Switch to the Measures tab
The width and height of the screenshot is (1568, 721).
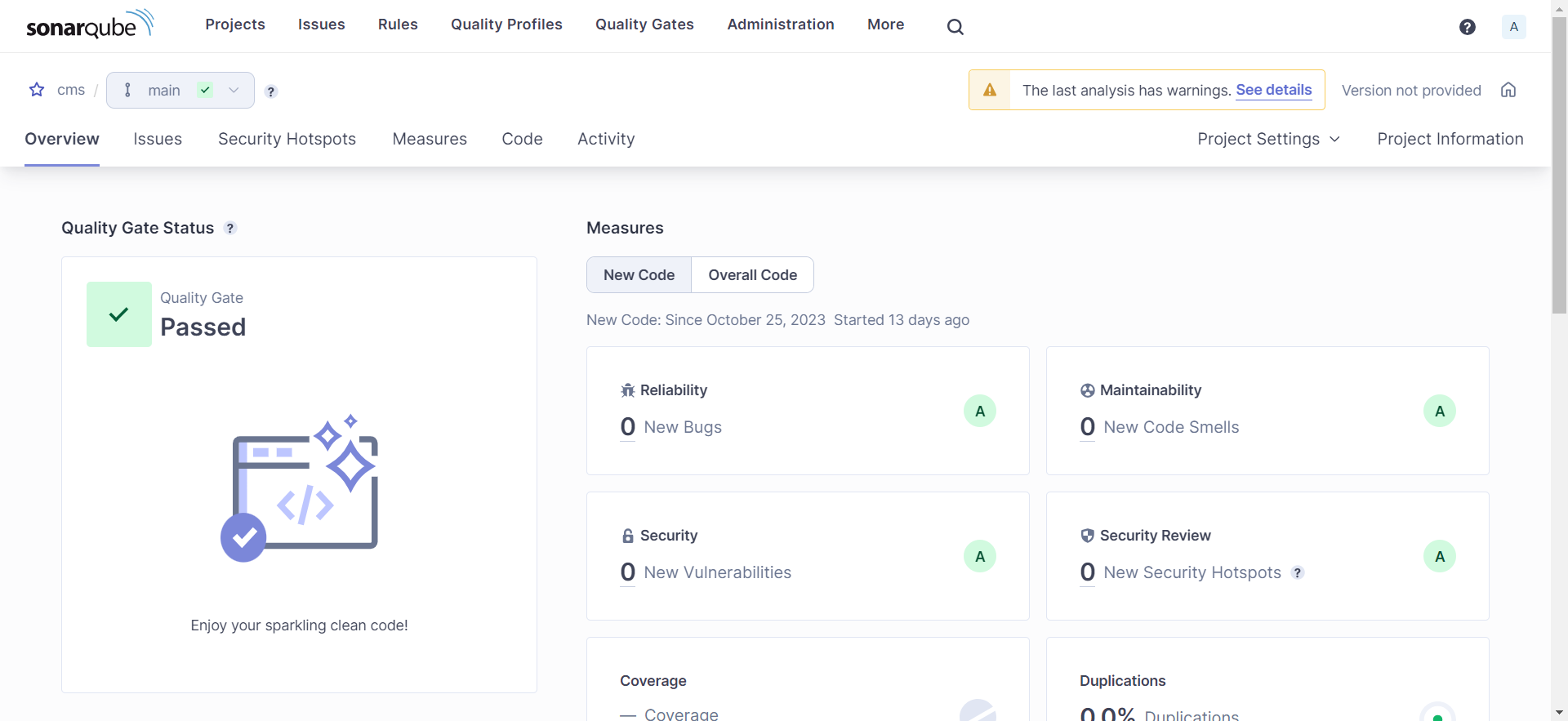[430, 139]
